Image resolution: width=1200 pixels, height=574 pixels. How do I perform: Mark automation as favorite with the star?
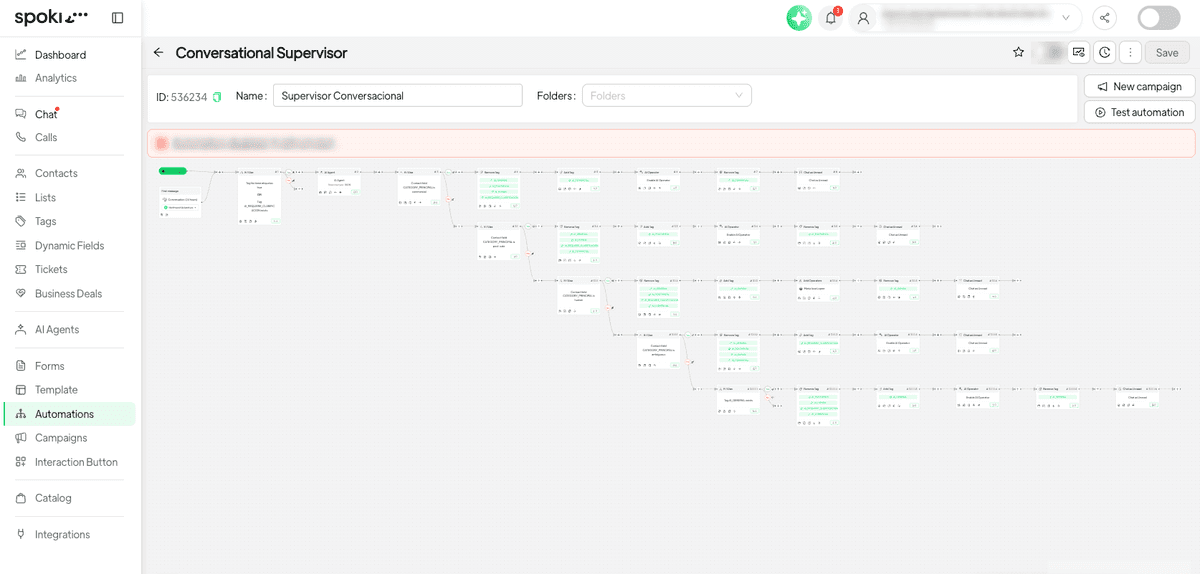click(1018, 52)
